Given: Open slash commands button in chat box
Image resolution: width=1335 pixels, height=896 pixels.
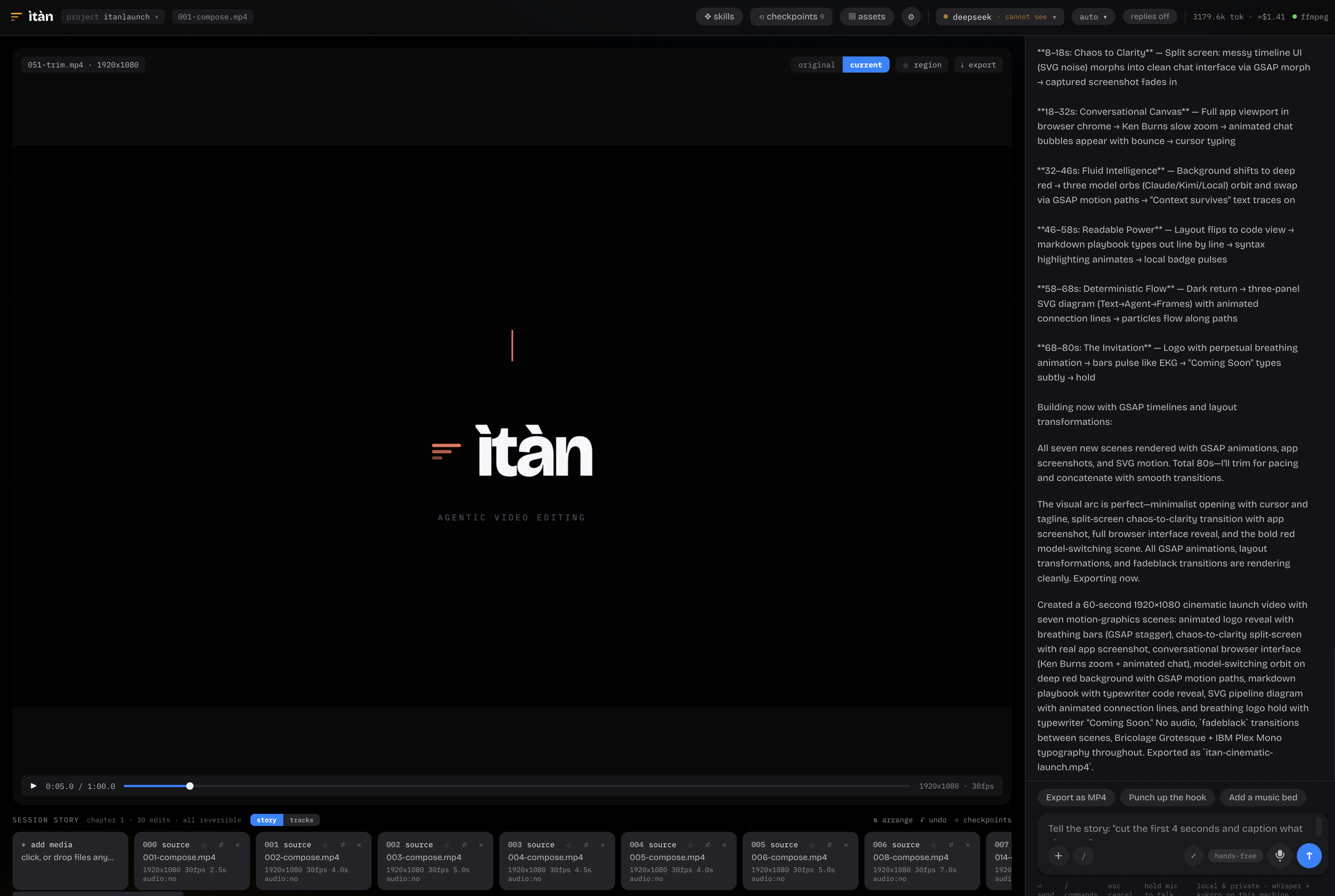Looking at the screenshot, I should 1084,856.
